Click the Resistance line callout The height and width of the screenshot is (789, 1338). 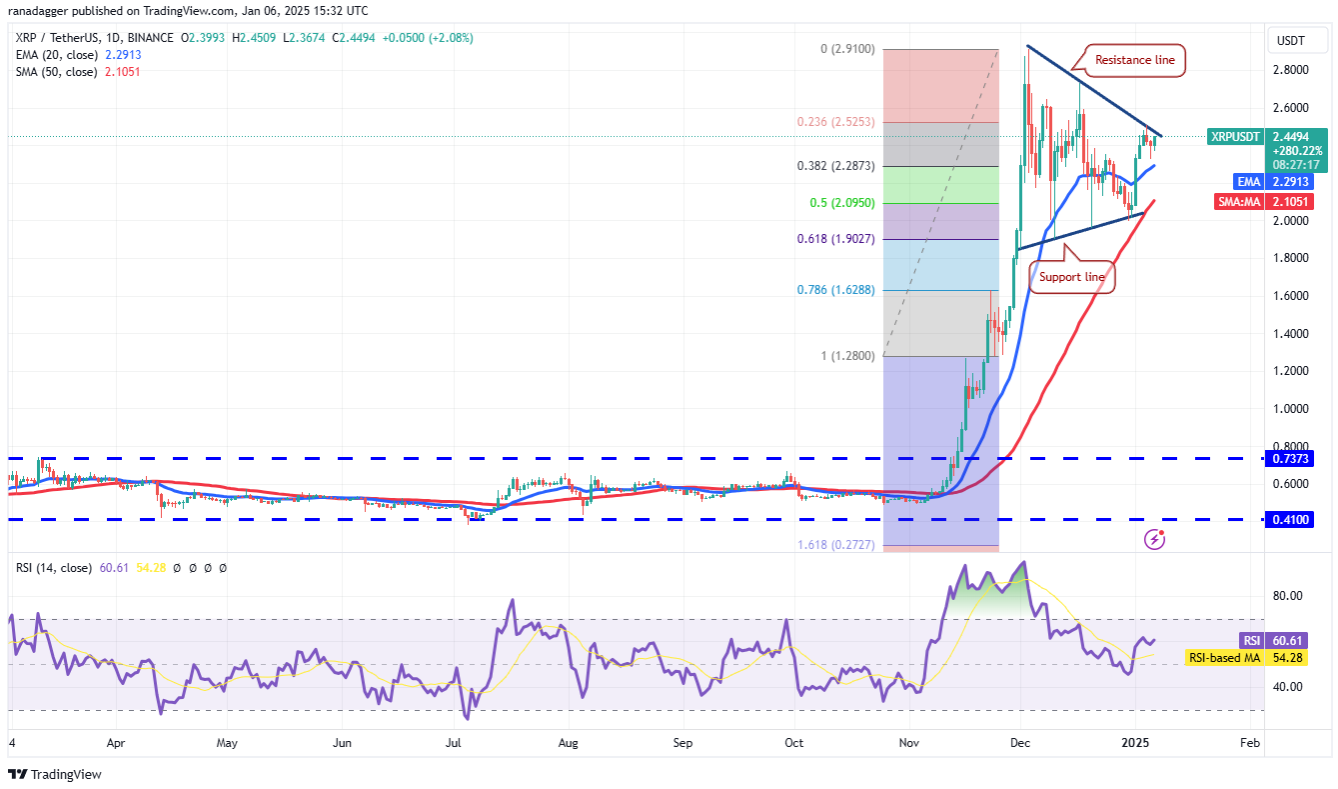pos(1134,60)
